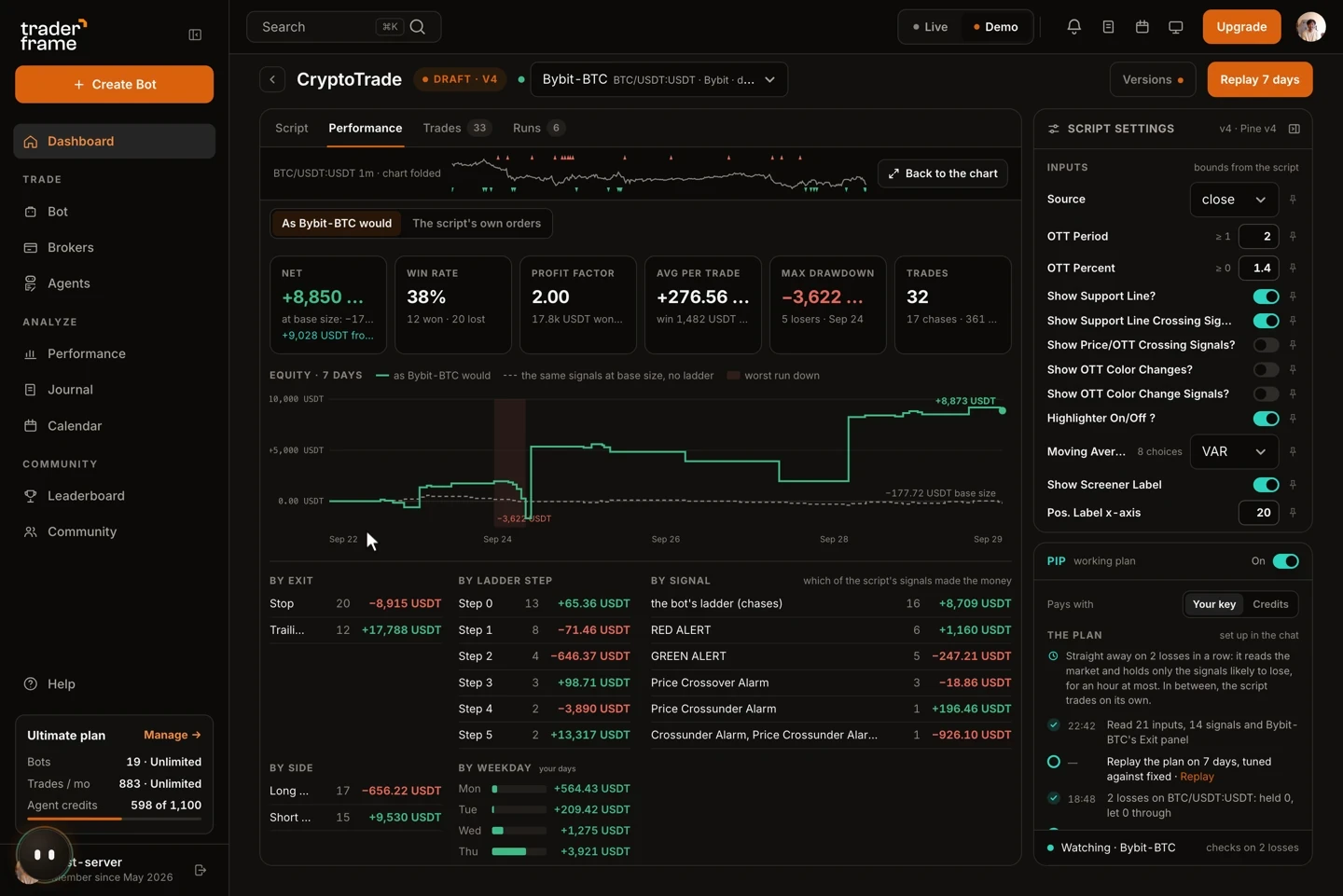Screen dimensions: 1343x896
Task: Pin the Source input
Action: 1293,200
